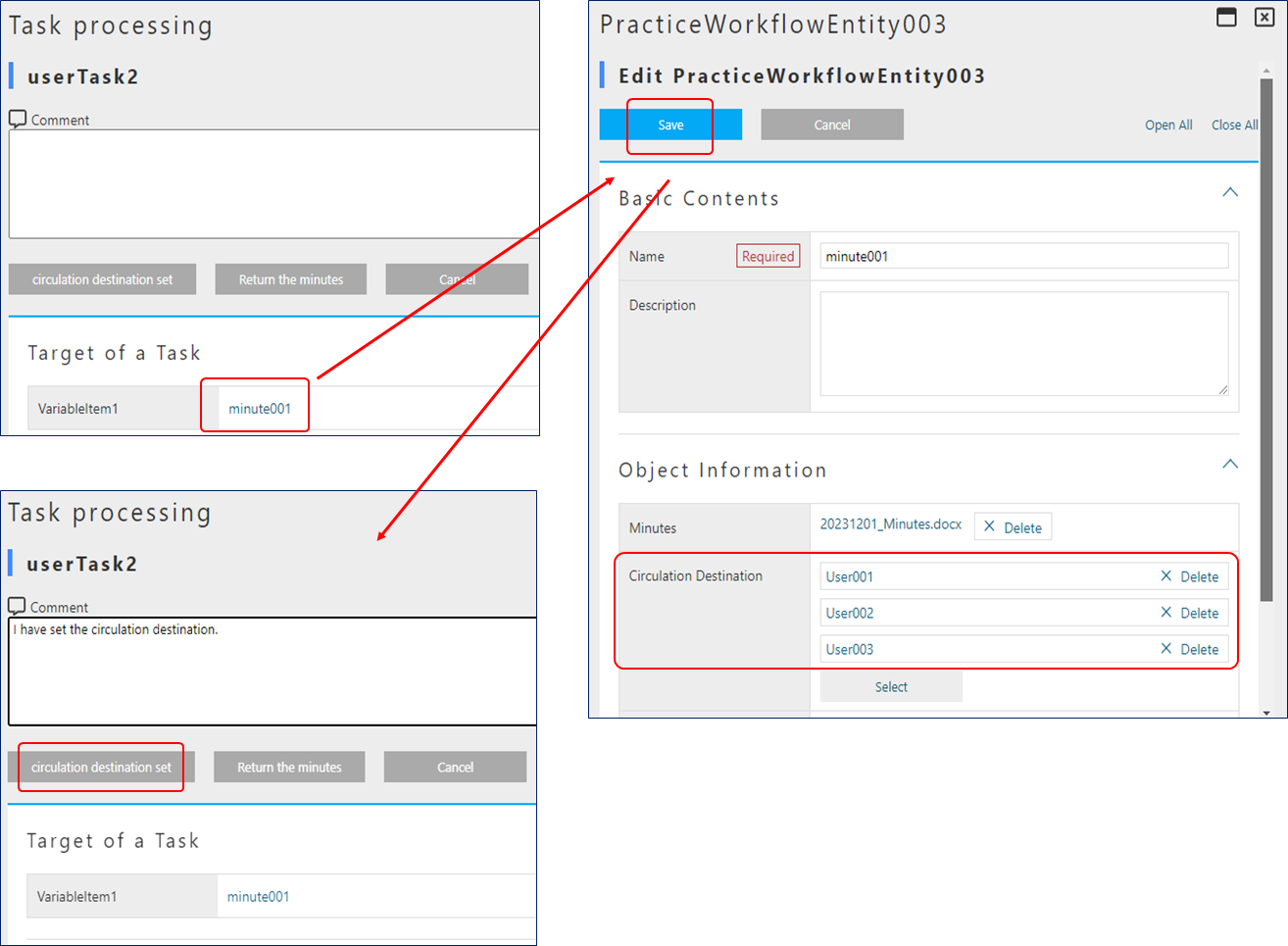Click the 'Circulation Destination' field label
Image resolution: width=1288 pixels, height=946 pixels.
coord(695,575)
